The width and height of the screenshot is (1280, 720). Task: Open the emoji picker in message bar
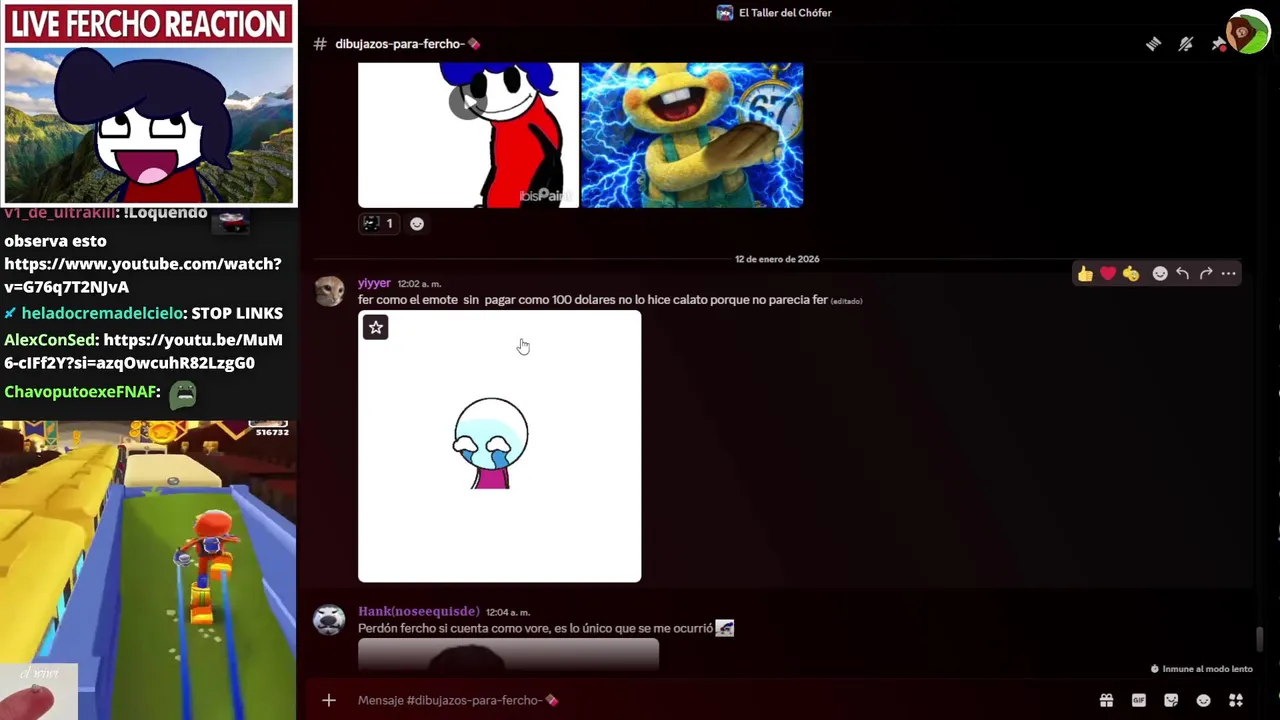1204,700
